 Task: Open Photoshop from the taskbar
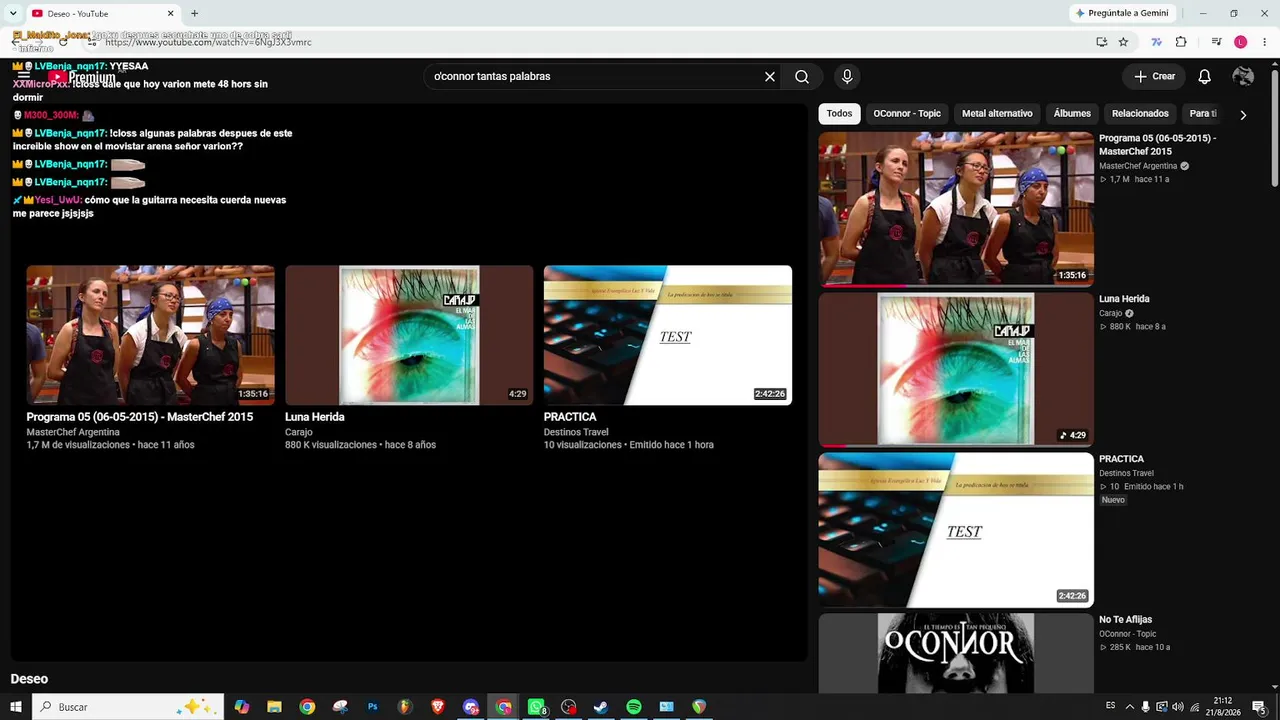[x=372, y=707]
